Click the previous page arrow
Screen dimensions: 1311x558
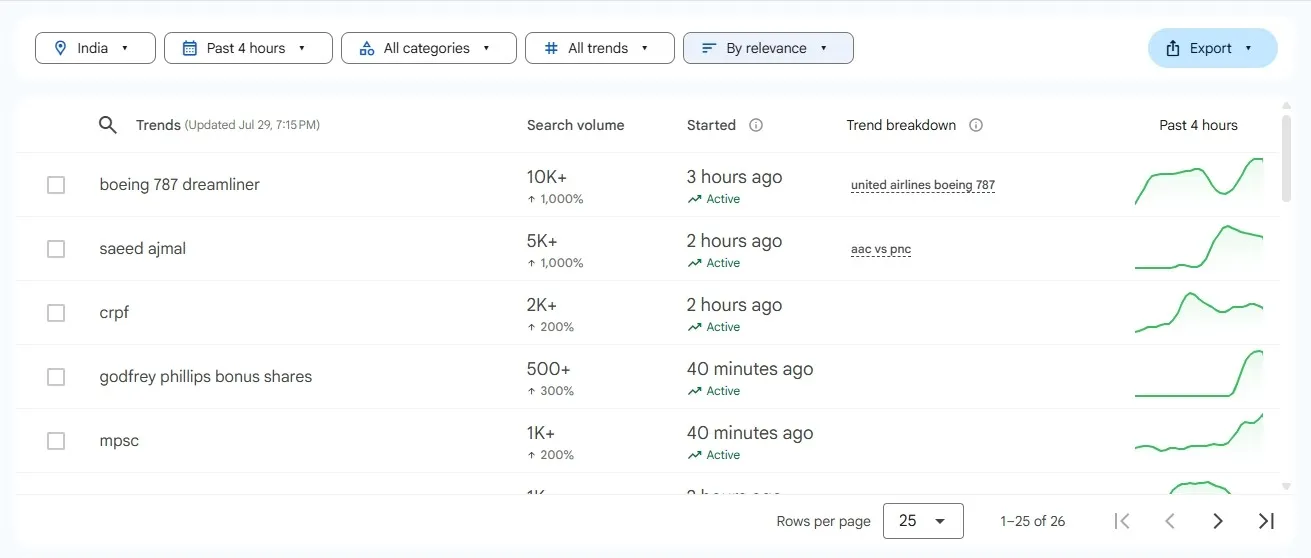[x=1169, y=520]
